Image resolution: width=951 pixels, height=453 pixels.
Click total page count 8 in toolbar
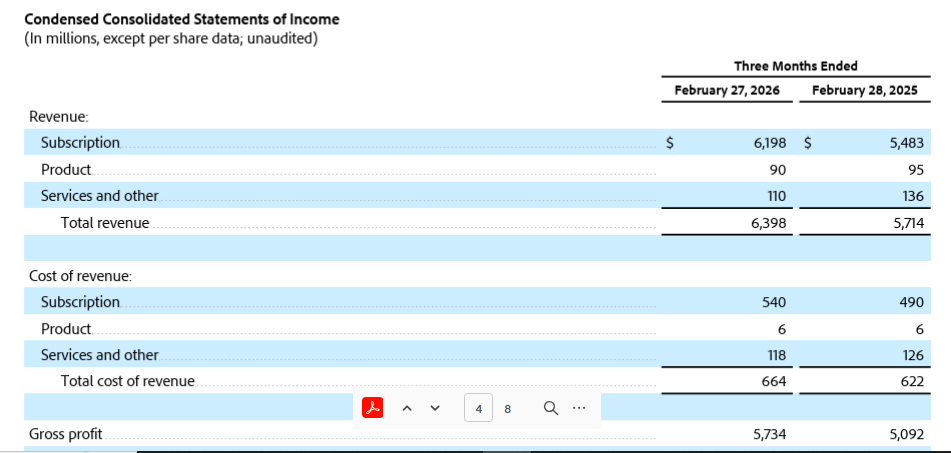point(508,409)
